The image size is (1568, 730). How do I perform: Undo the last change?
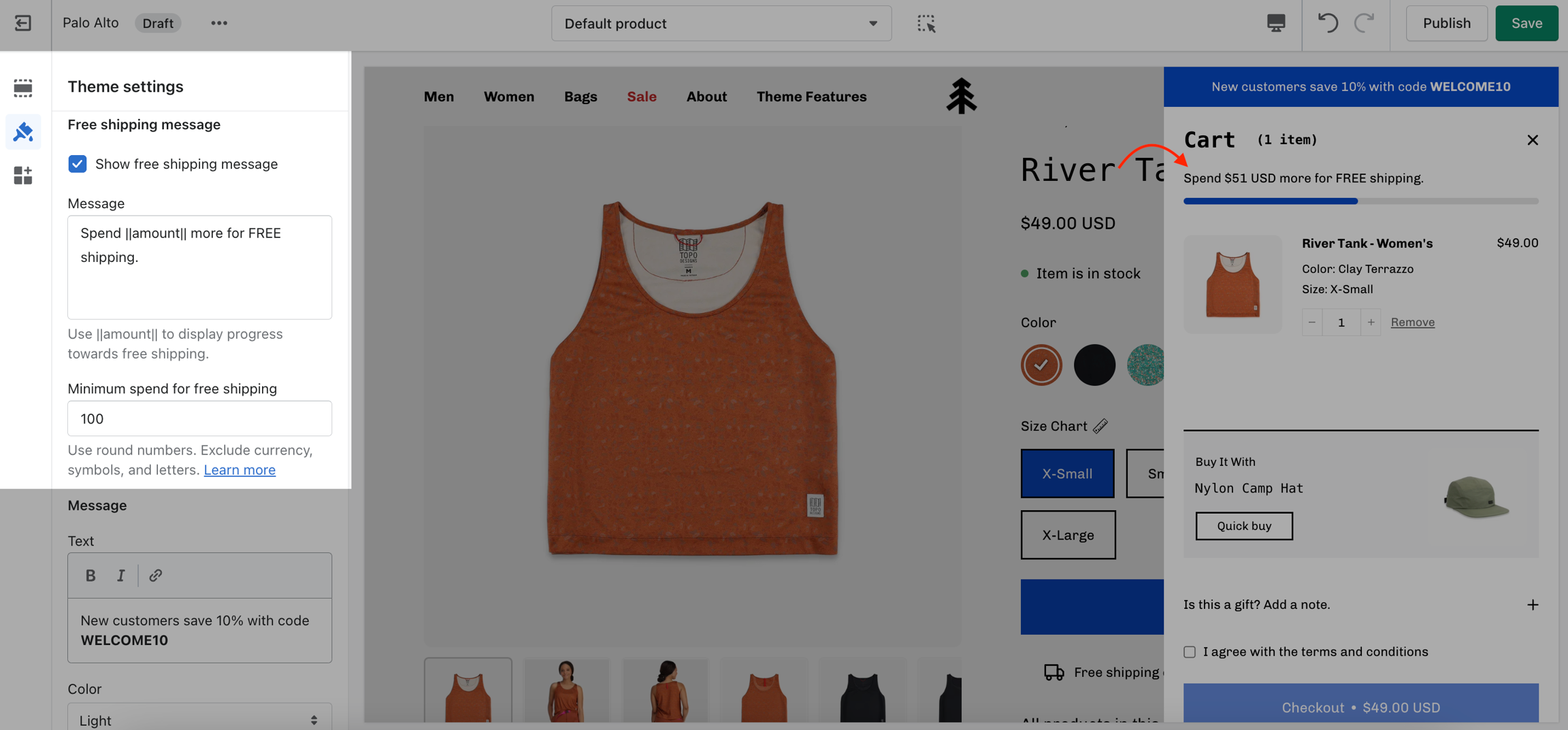coord(1327,23)
